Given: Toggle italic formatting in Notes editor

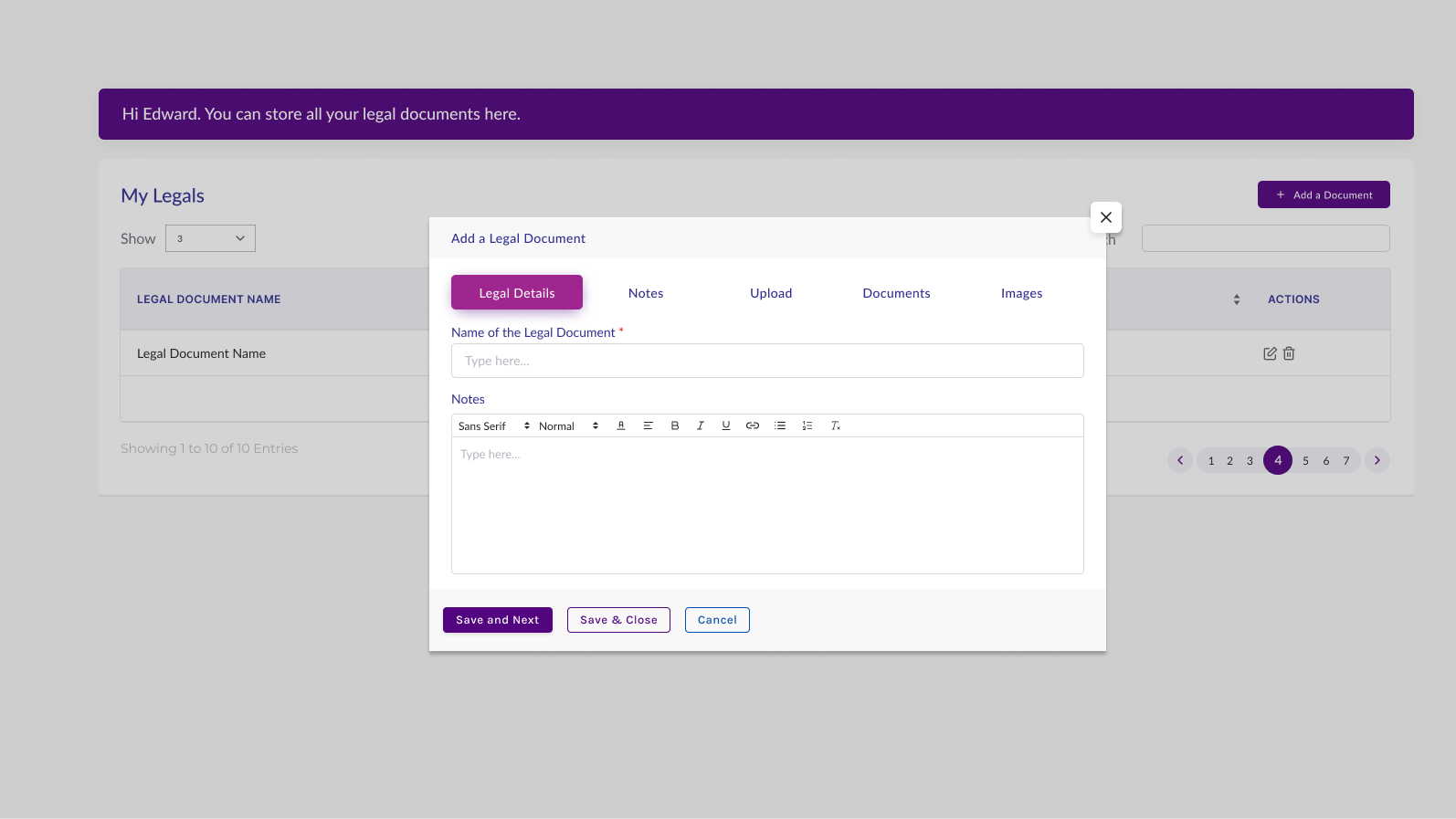Looking at the screenshot, I should [701, 425].
